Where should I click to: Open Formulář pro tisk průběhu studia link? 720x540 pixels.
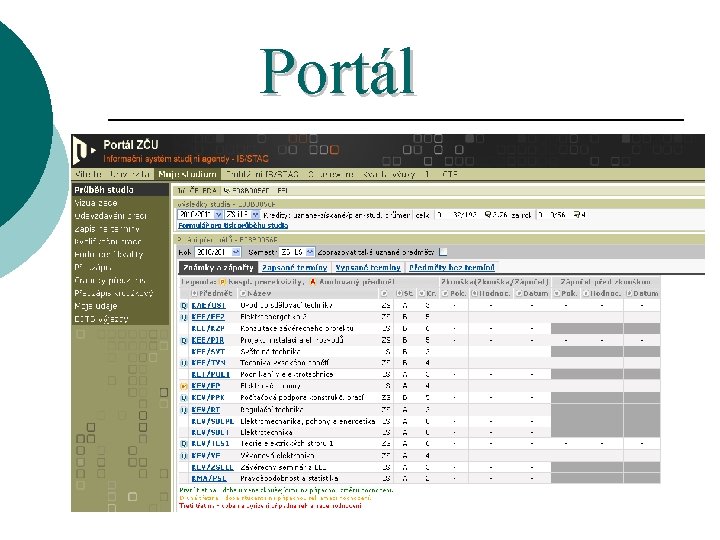click(233, 225)
